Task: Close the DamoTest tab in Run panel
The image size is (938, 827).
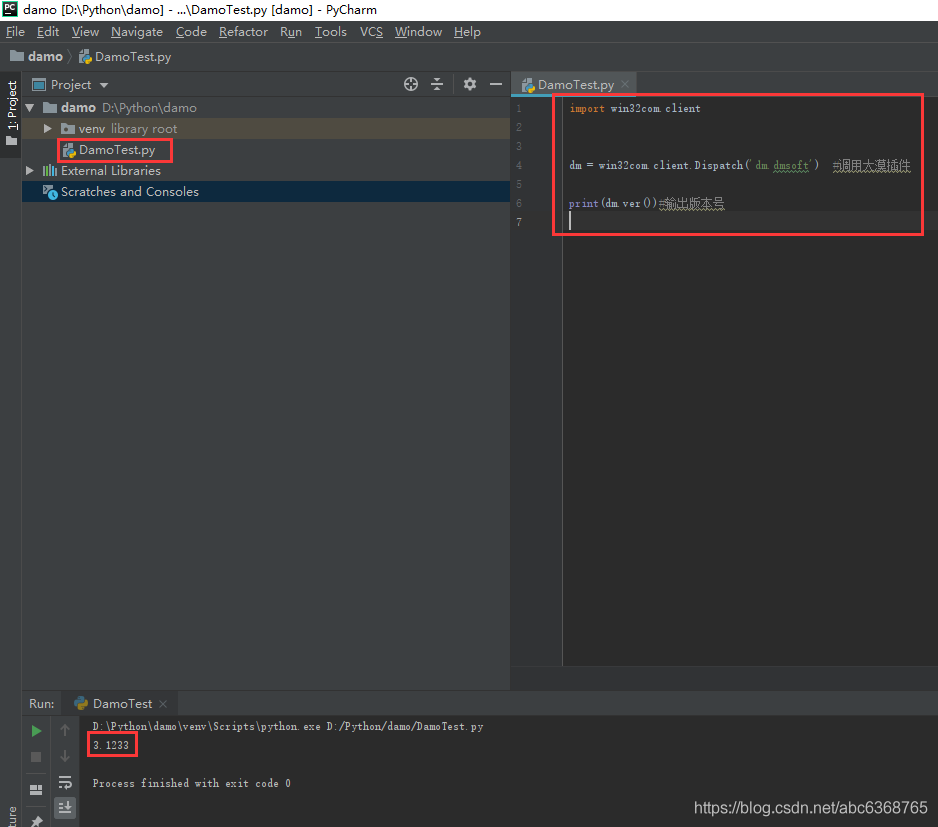Action: pos(163,704)
